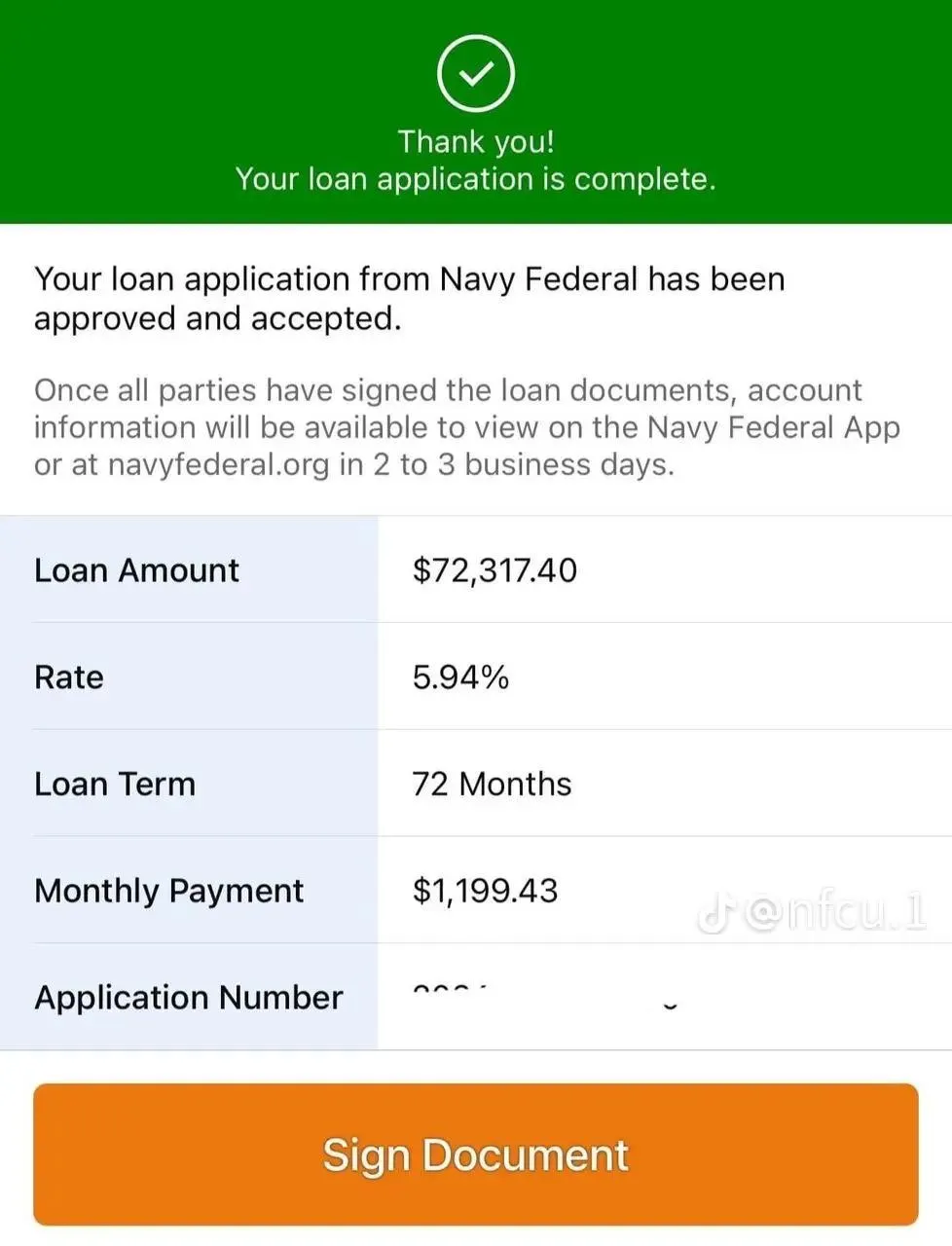952x1246 pixels.
Task: Click the Sign Document button
Action: [475, 1154]
